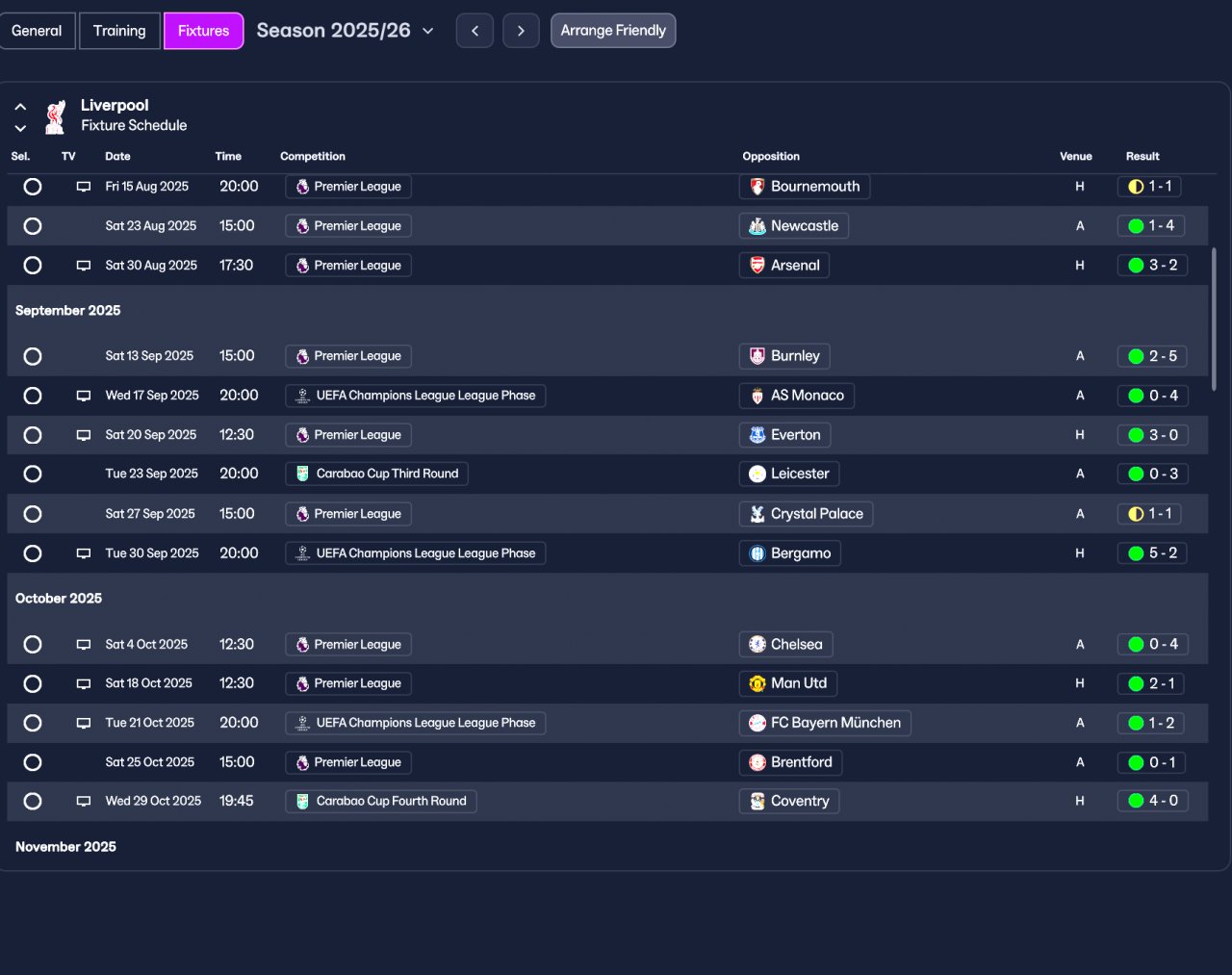Viewport: 1232px width, 975px height.
Task: Click the Venue column header
Action: (x=1076, y=156)
